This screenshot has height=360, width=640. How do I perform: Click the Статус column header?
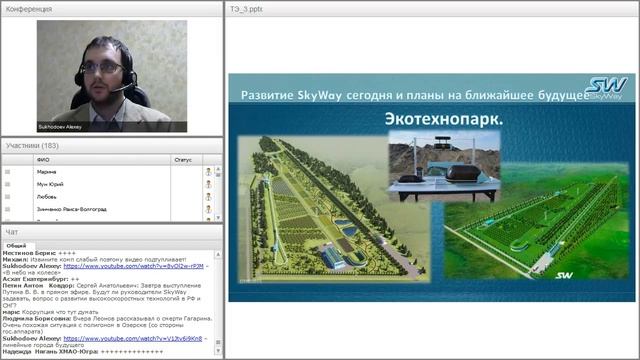tap(187, 160)
